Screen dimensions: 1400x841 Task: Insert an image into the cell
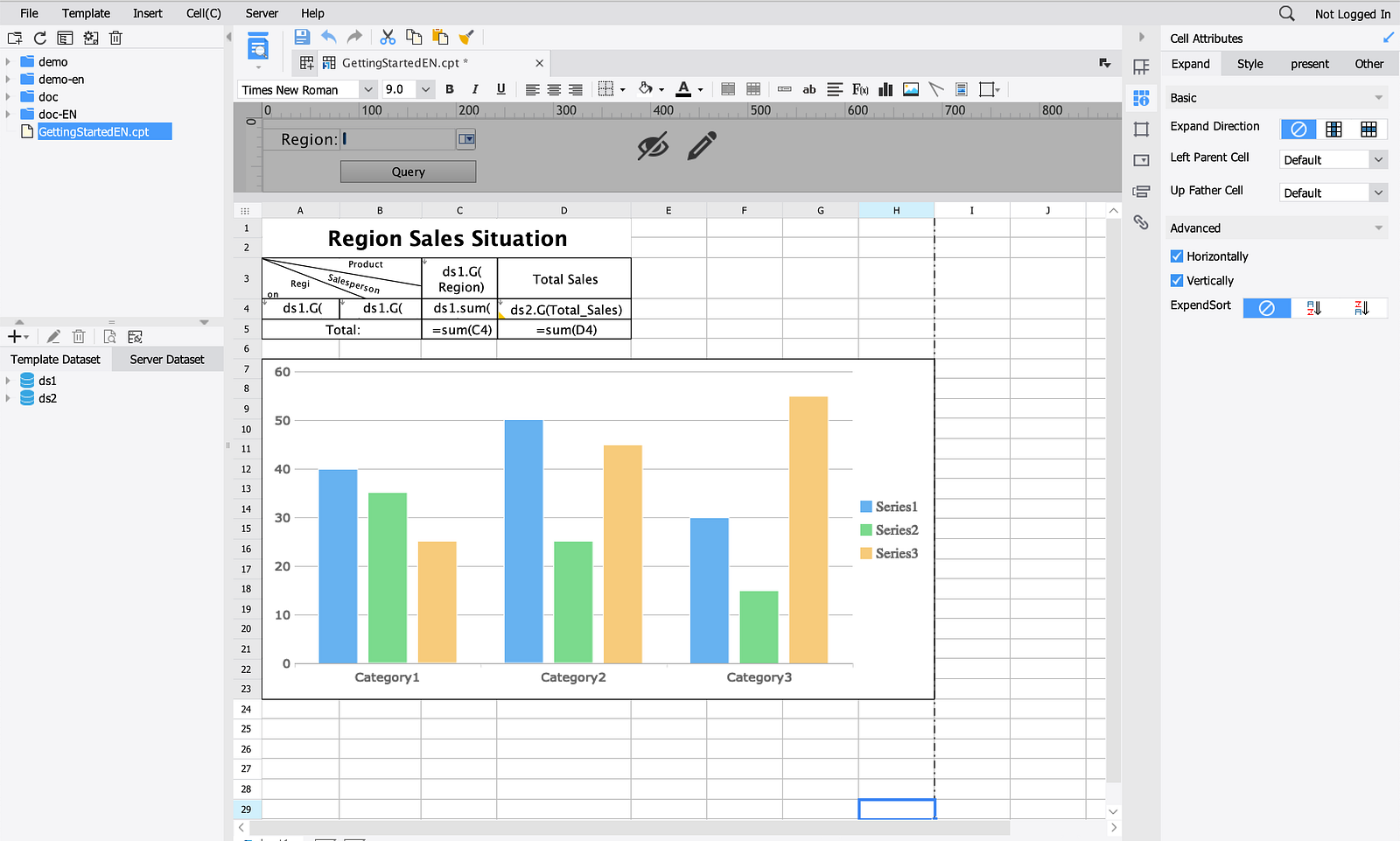coord(911,89)
